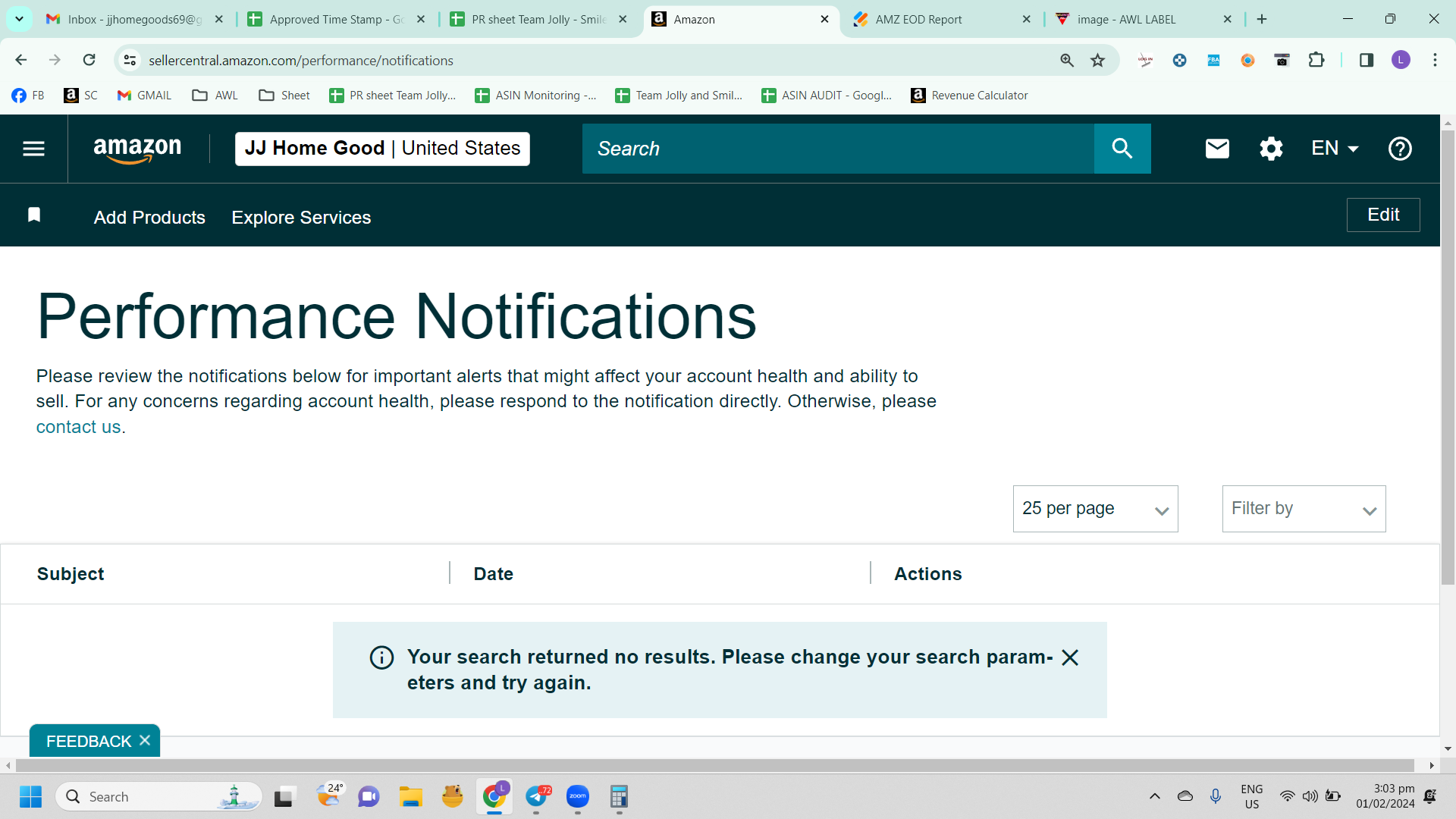The image size is (1456, 819).
Task: Expand the Filter by dropdown
Action: coord(1304,509)
